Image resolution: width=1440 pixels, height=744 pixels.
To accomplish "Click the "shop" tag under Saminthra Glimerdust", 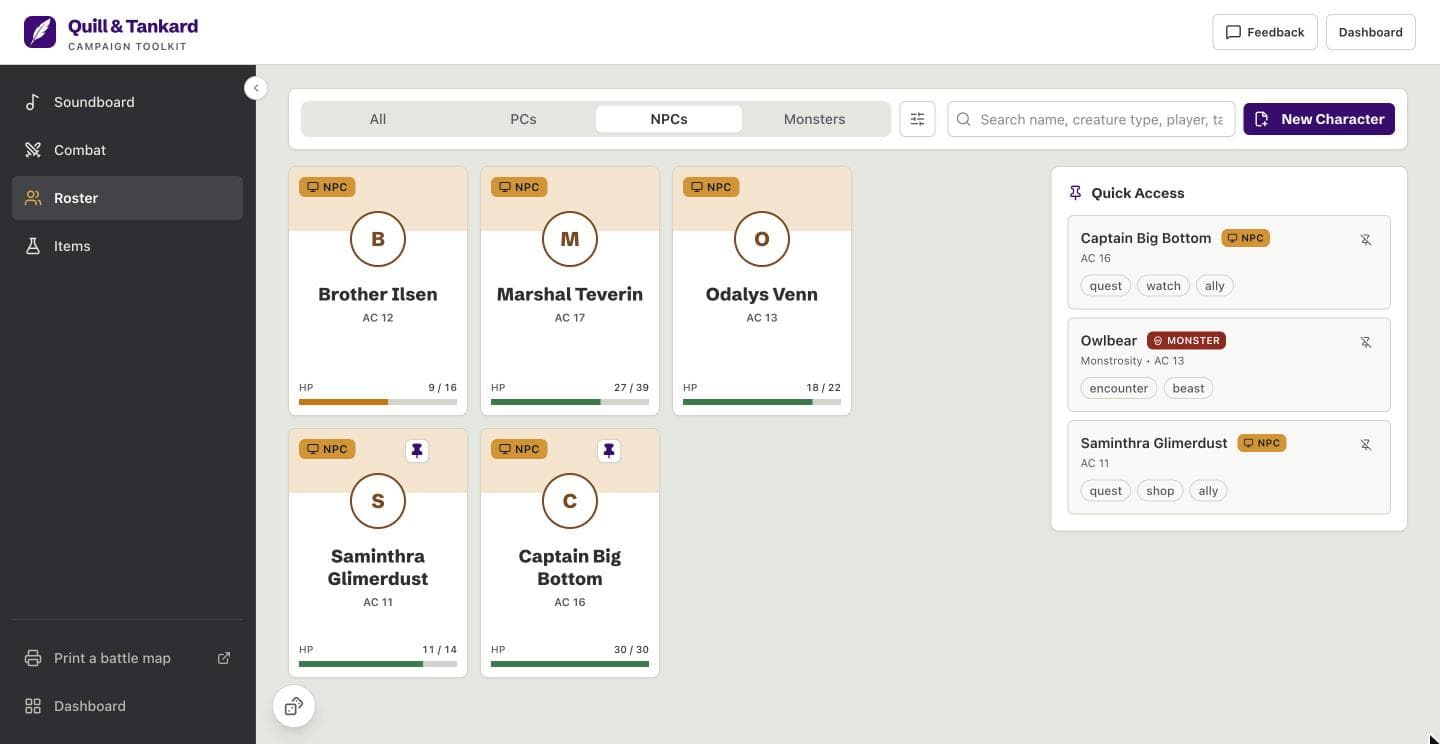I will tap(1160, 491).
